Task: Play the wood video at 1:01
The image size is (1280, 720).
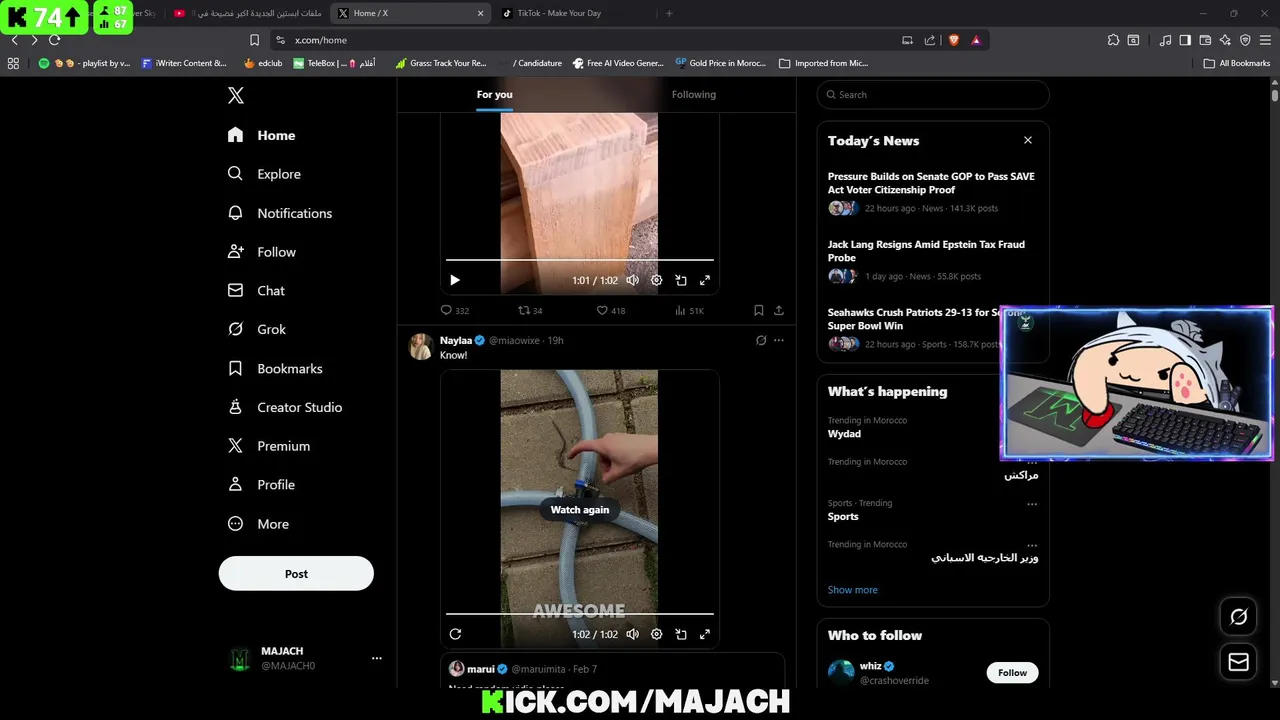Action: (x=455, y=280)
